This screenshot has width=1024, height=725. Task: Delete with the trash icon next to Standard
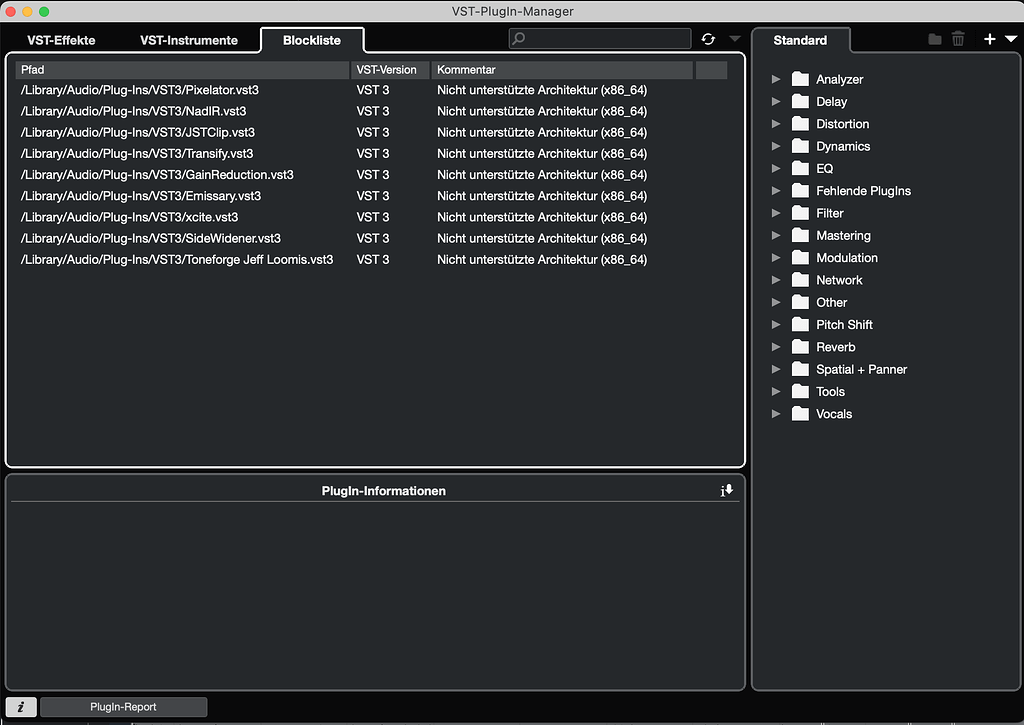958,38
